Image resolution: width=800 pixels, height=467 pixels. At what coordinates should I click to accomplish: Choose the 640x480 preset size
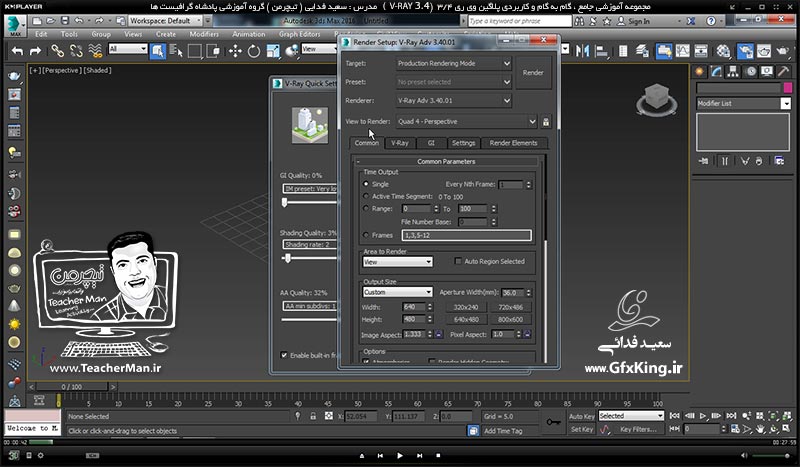(x=466, y=319)
